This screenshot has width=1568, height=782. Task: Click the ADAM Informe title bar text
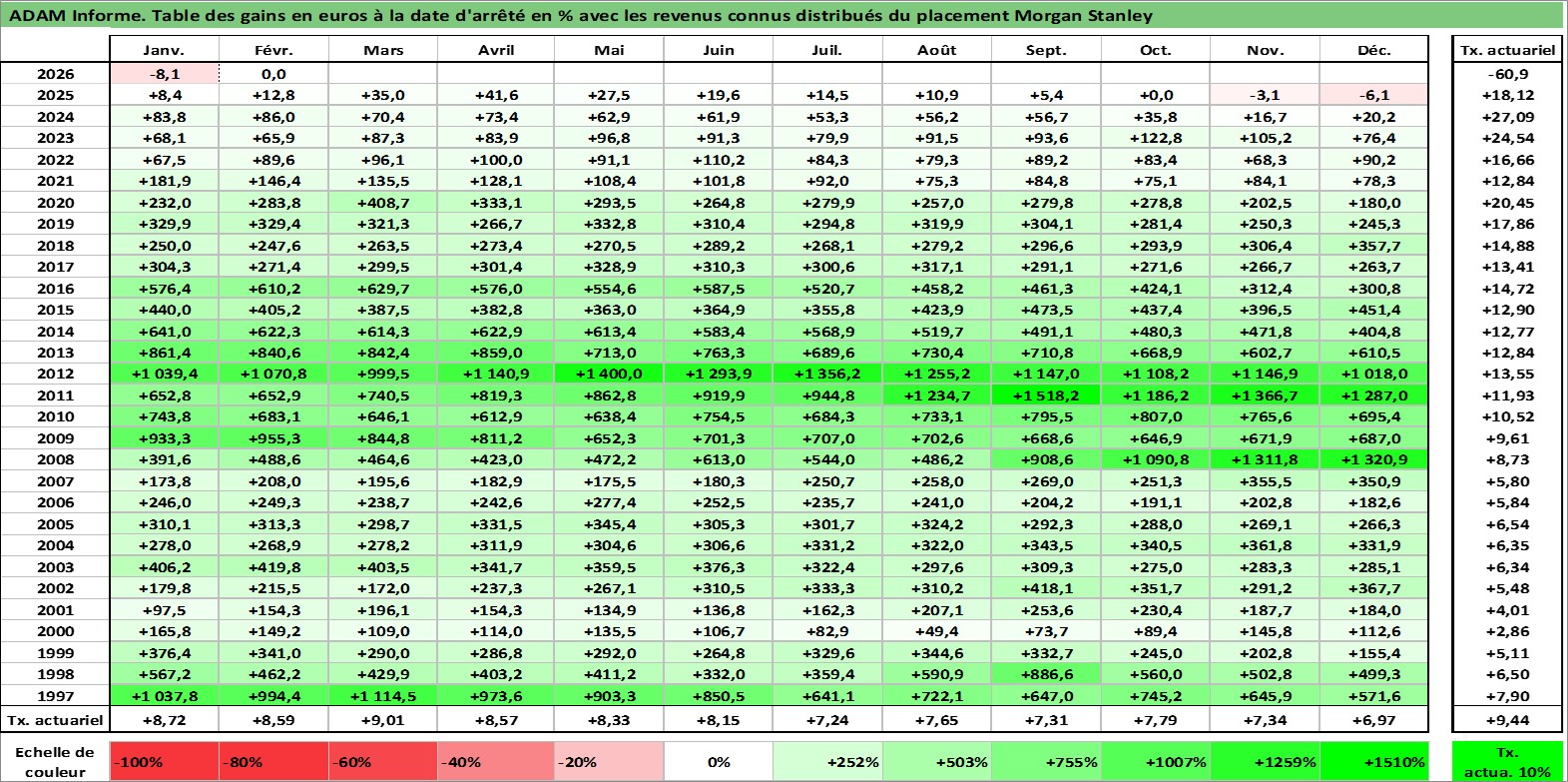(581, 15)
